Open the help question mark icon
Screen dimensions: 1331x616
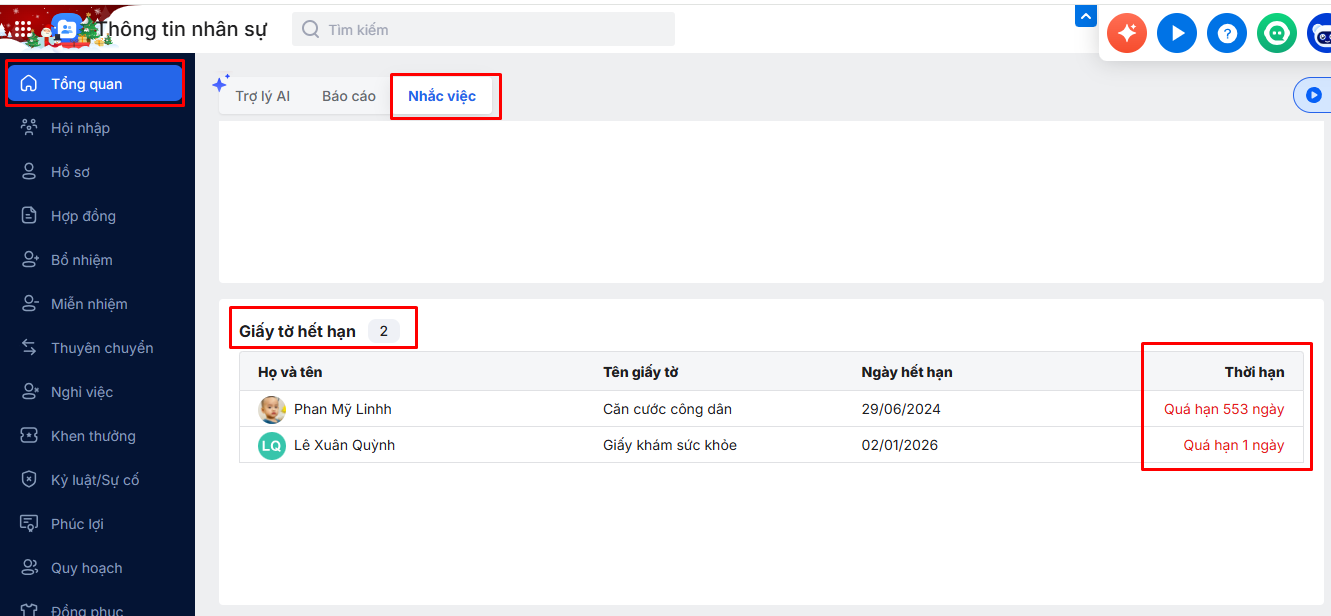coord(1227,33)
